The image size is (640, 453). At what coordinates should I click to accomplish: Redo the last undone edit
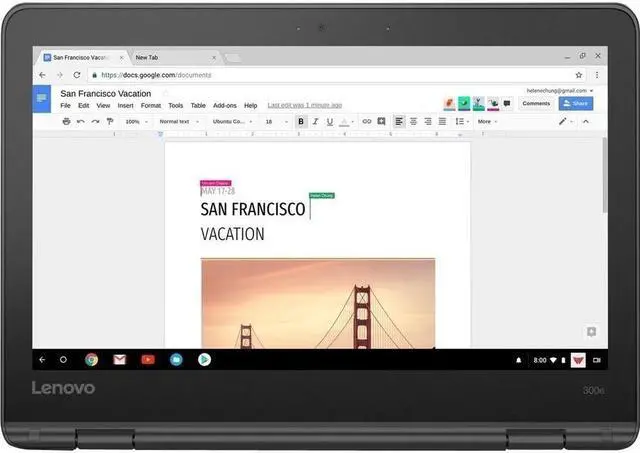tap(96, 121)
